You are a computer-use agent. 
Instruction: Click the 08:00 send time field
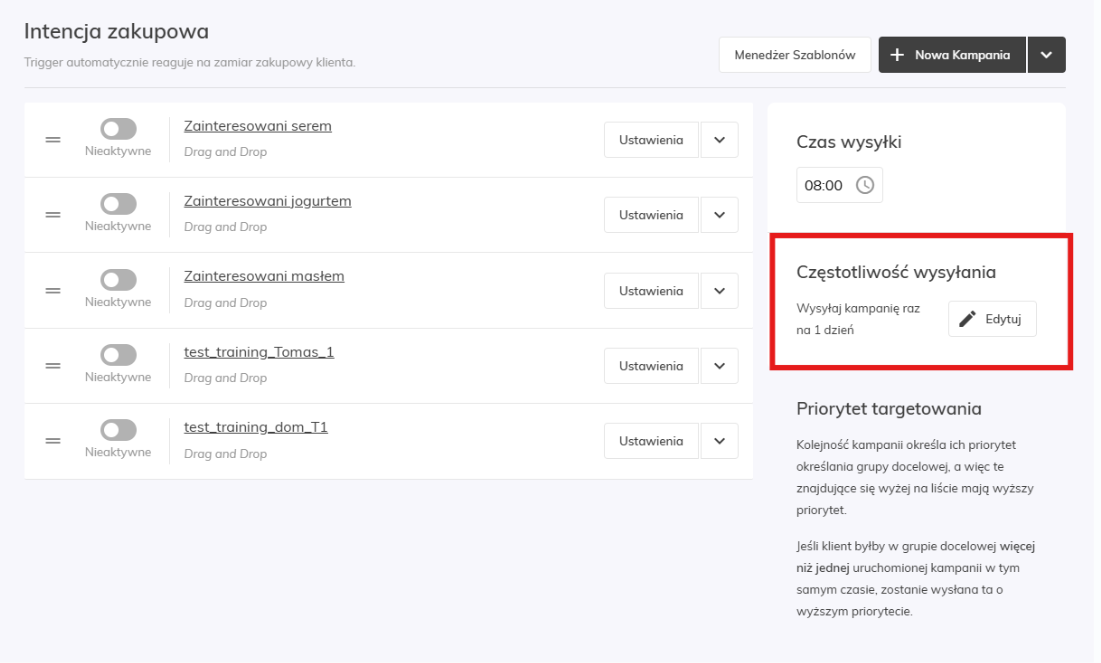[824, 185]
